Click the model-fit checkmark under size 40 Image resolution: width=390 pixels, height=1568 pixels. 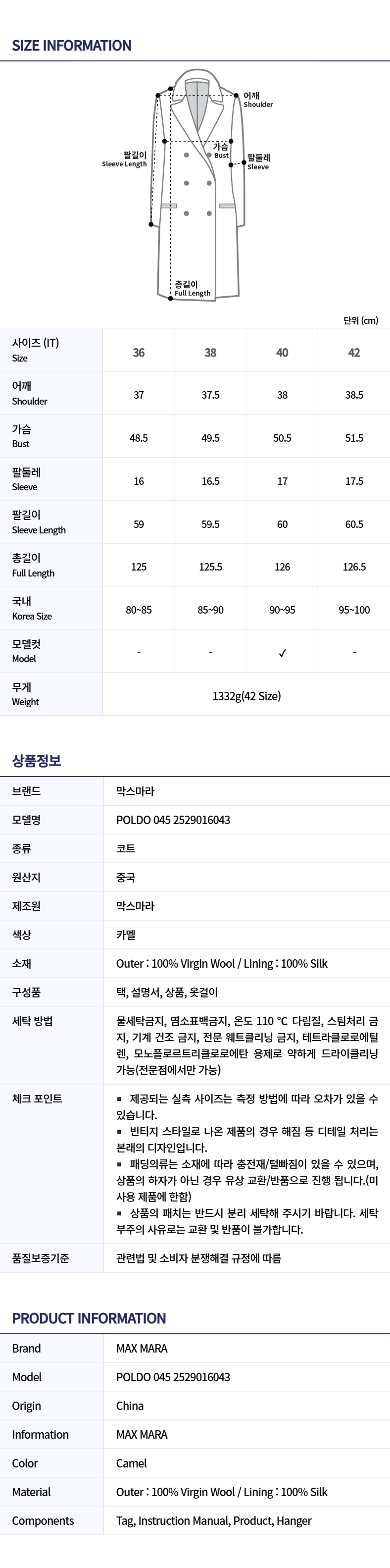pyautogui.click(x=282, y=653)
